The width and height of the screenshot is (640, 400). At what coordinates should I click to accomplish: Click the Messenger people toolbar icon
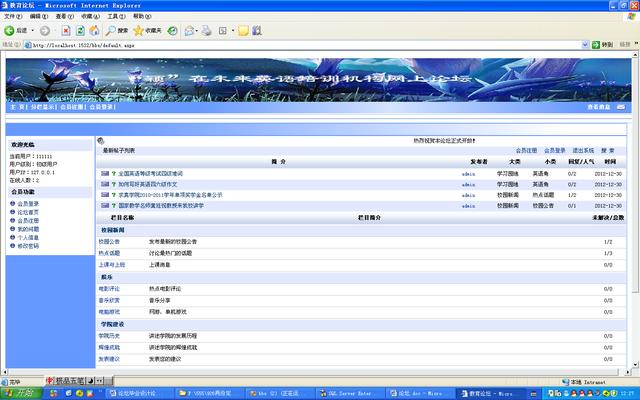[x=257, y=31]
